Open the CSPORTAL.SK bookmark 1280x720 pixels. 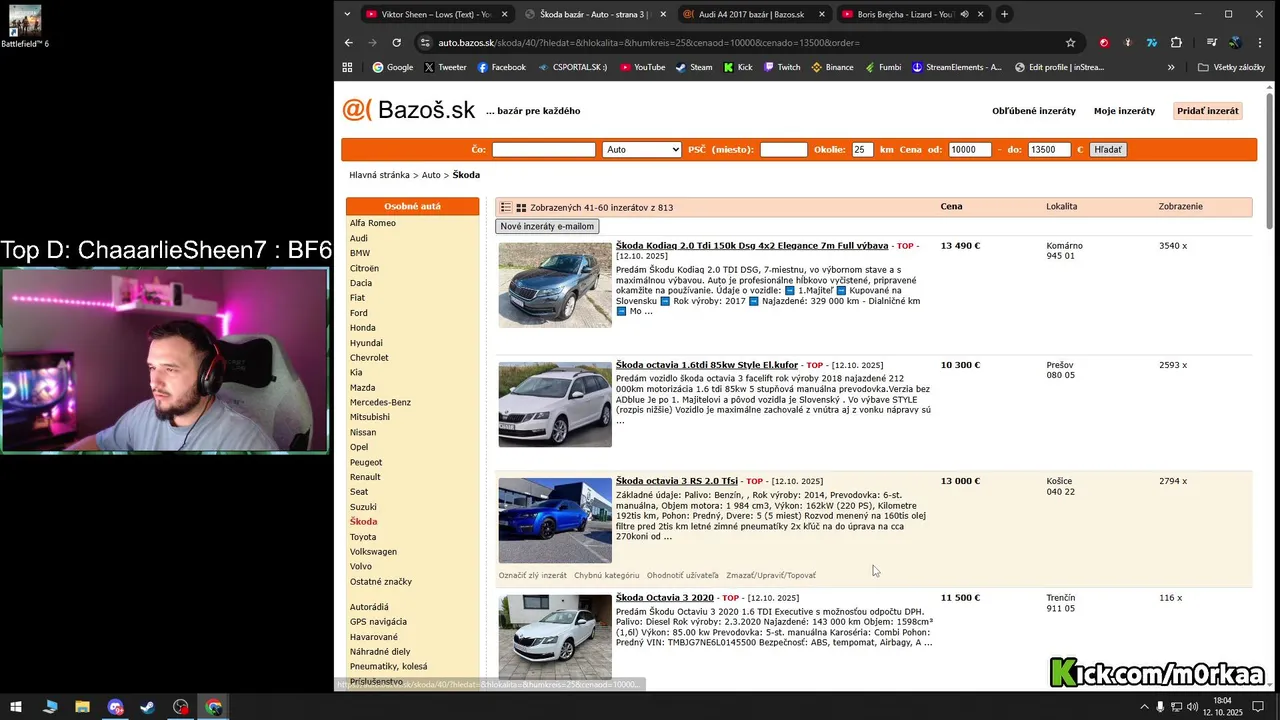[x=571, y=67]
